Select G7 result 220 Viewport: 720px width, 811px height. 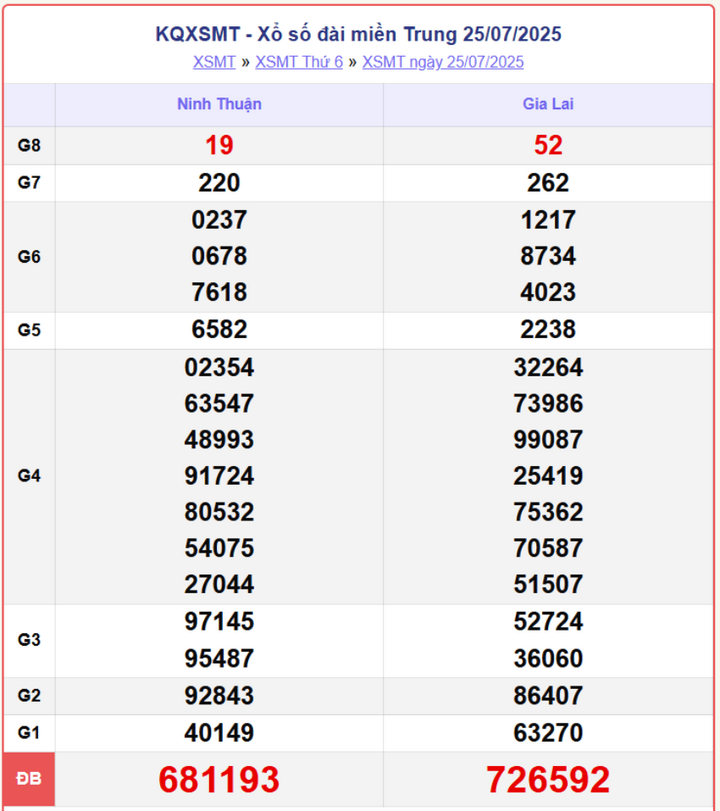pyautogui.click(x=219, y=183)
